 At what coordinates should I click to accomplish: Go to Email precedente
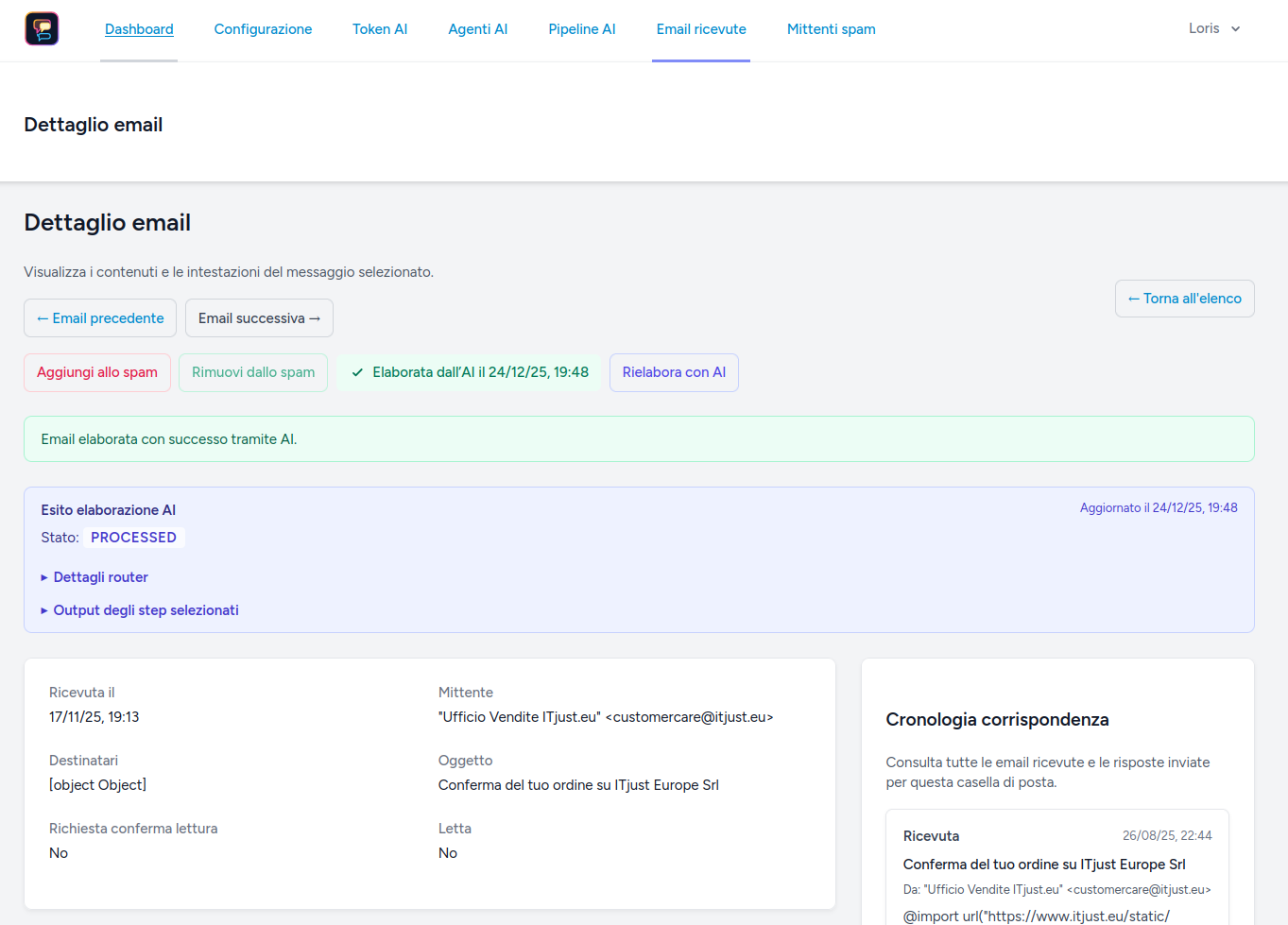coord(100,318)
